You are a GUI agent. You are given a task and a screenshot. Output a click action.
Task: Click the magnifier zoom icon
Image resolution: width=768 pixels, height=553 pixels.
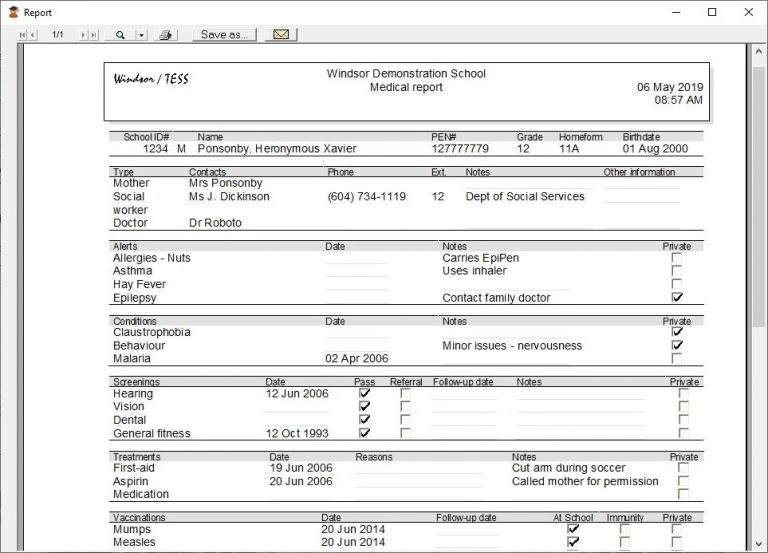(x=120, y=35)
